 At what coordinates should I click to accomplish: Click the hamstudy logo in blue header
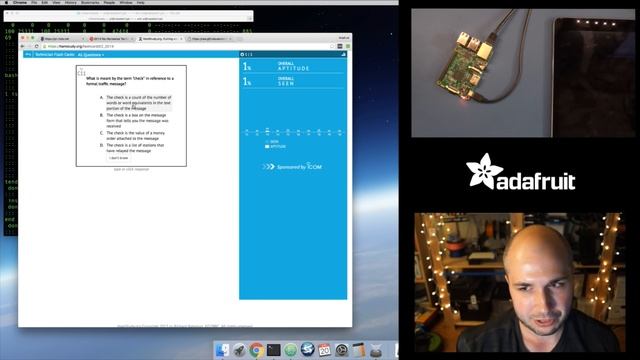(x=28, y=54)
